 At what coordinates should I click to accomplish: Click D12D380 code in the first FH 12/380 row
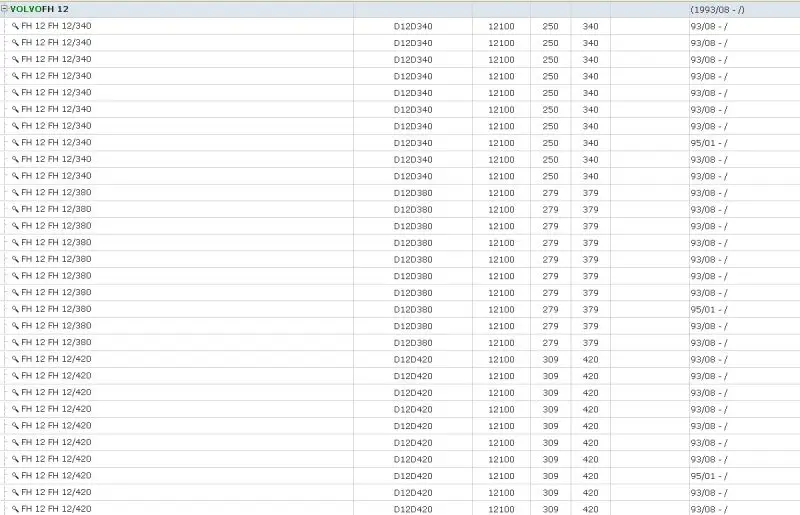[x=413, y=193]
